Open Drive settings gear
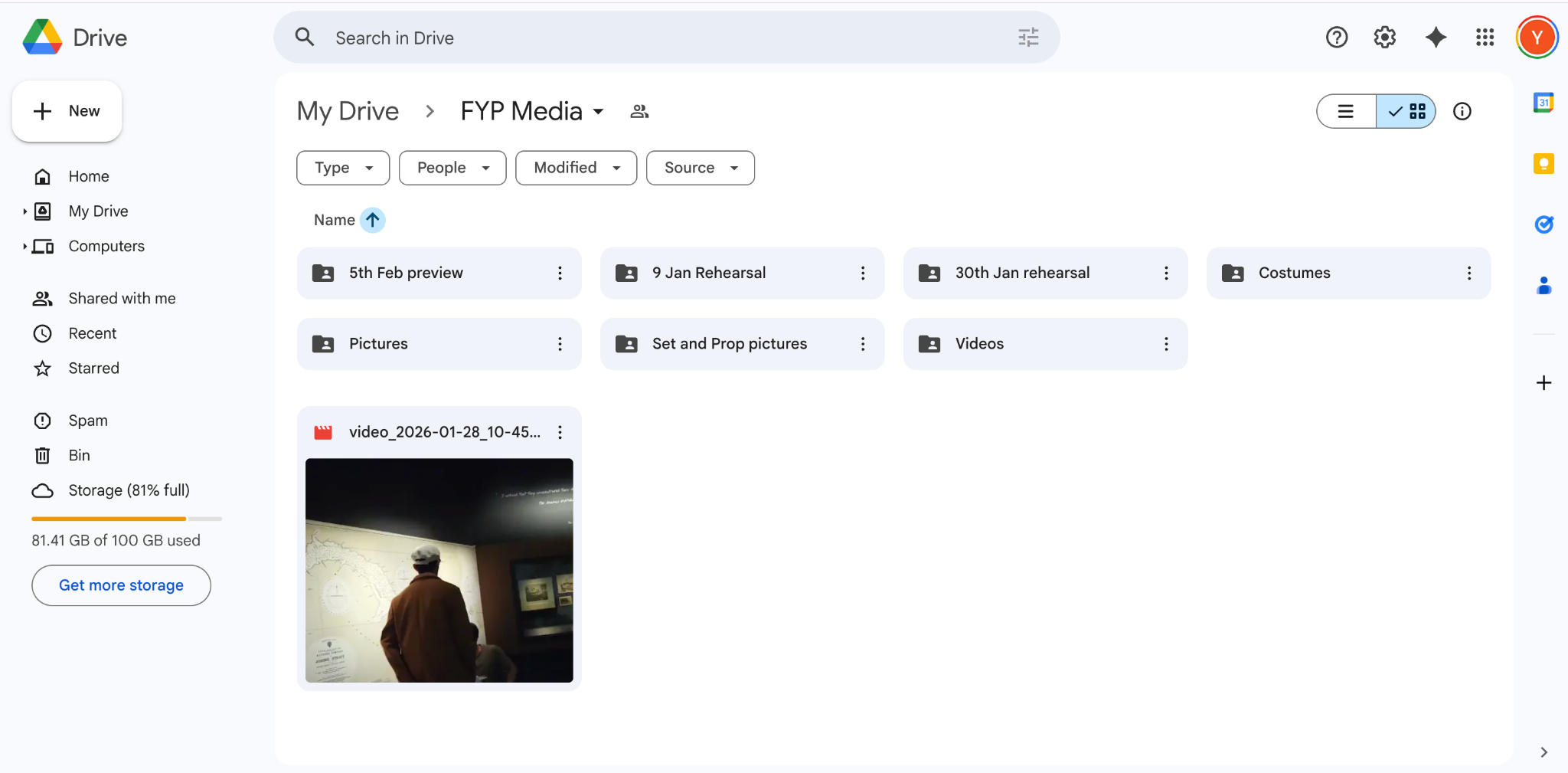The image size is (1568, 773). click(1384, 38)
